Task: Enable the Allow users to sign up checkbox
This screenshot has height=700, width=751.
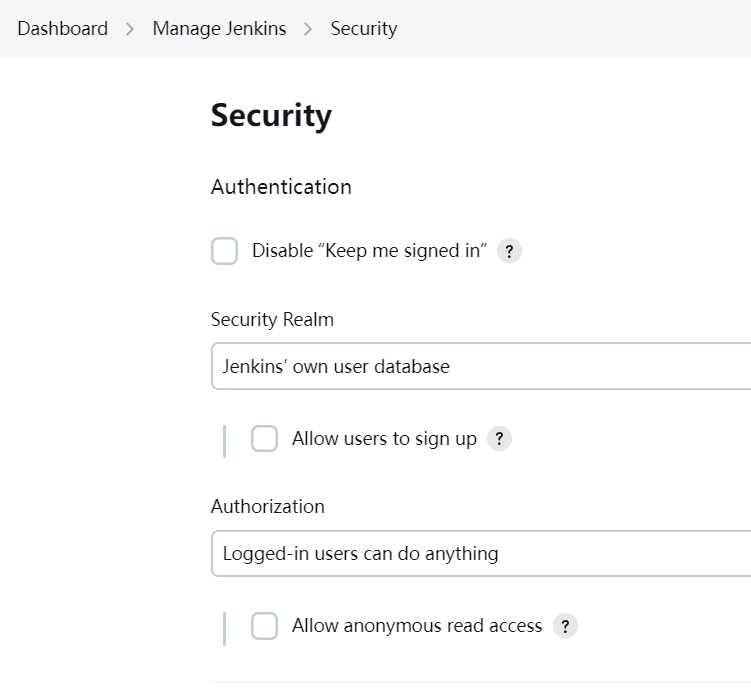Action: 264,439
